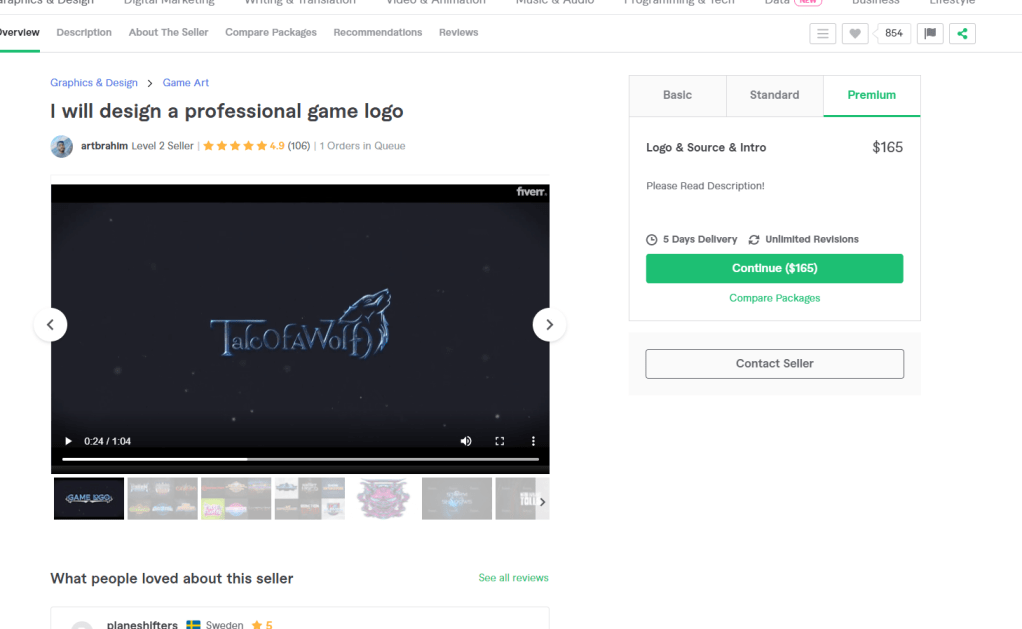Play the gig video
The width and height of the screenshot is (1022, 629).
(x=68, y=441)
